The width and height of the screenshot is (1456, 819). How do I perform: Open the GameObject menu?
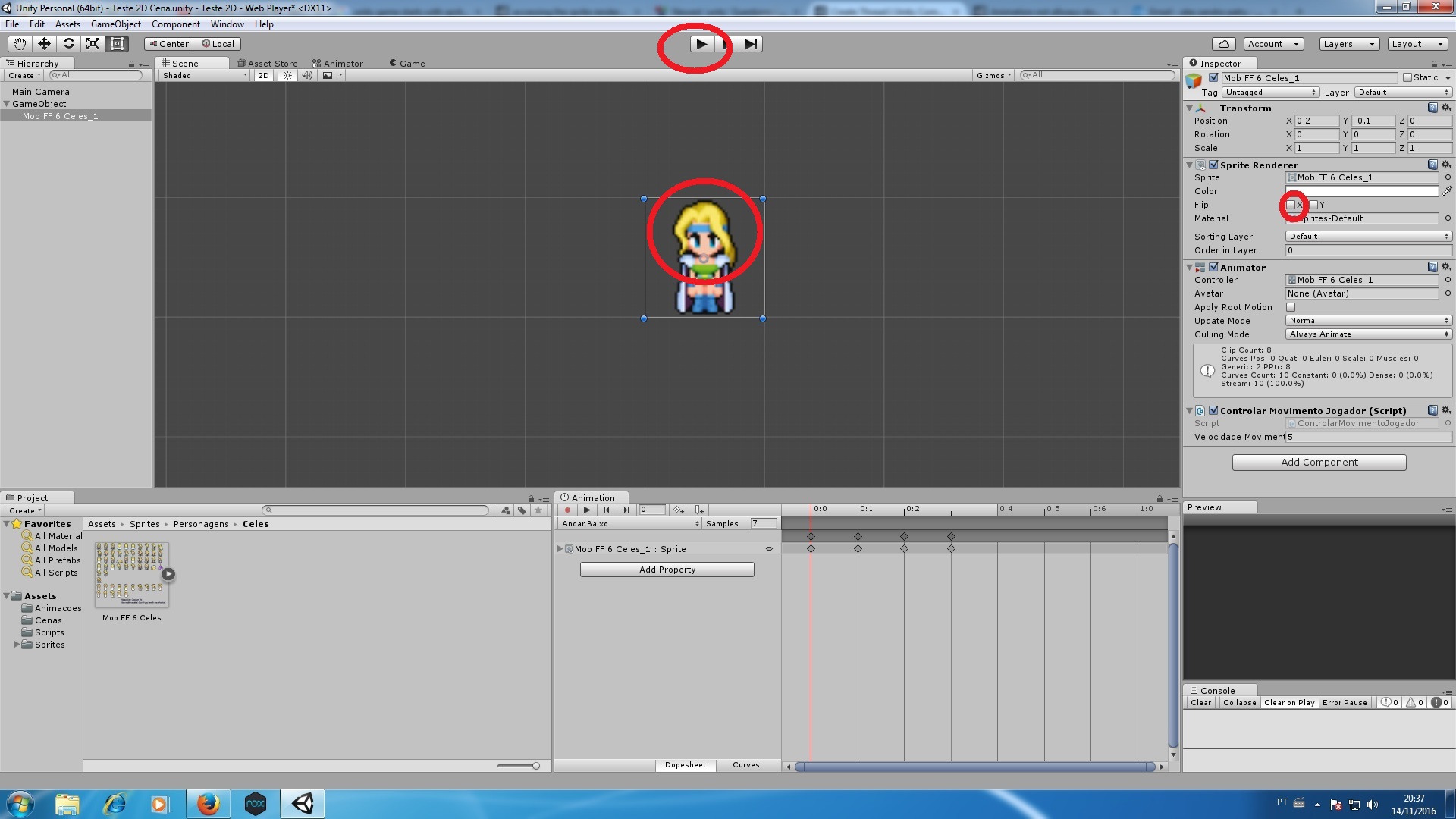tap(115, 24)
